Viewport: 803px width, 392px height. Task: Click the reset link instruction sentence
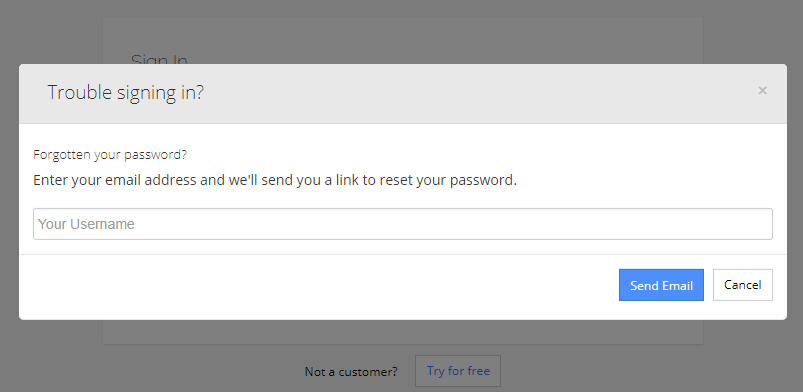275,180
